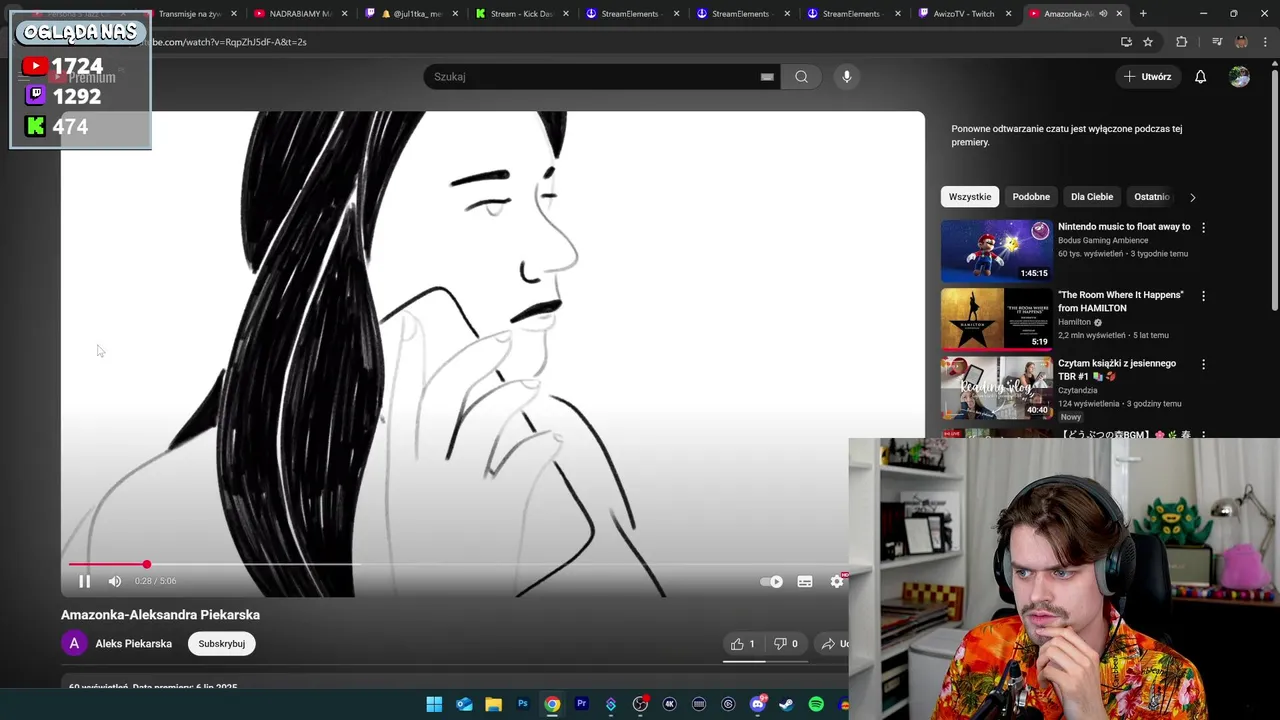Open options menu for the HAMILTON video
The width and height of the screenshot is (1280, 720).
tap(1203, 296)
